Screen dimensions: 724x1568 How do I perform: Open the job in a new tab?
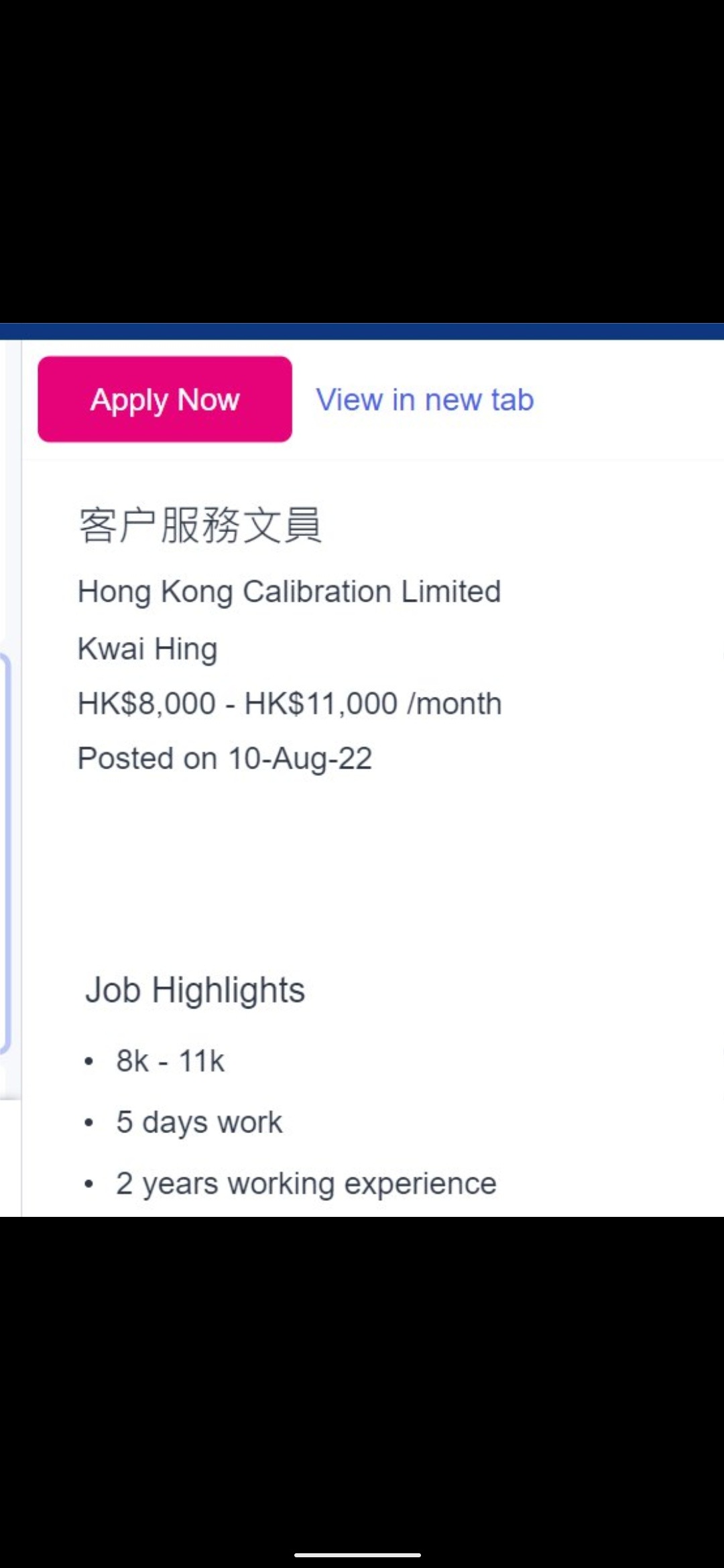pos(425,399)
